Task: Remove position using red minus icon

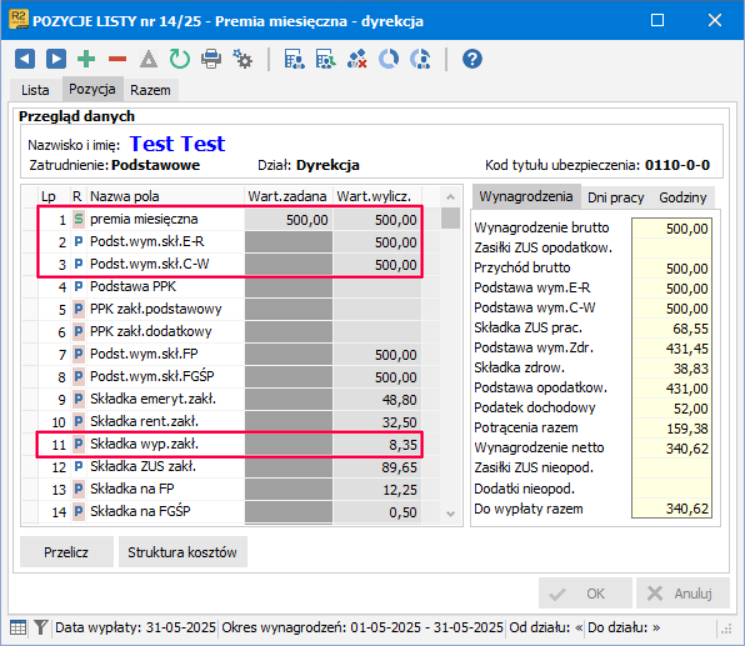Action: pyautogui.click(x=117, y=59)
